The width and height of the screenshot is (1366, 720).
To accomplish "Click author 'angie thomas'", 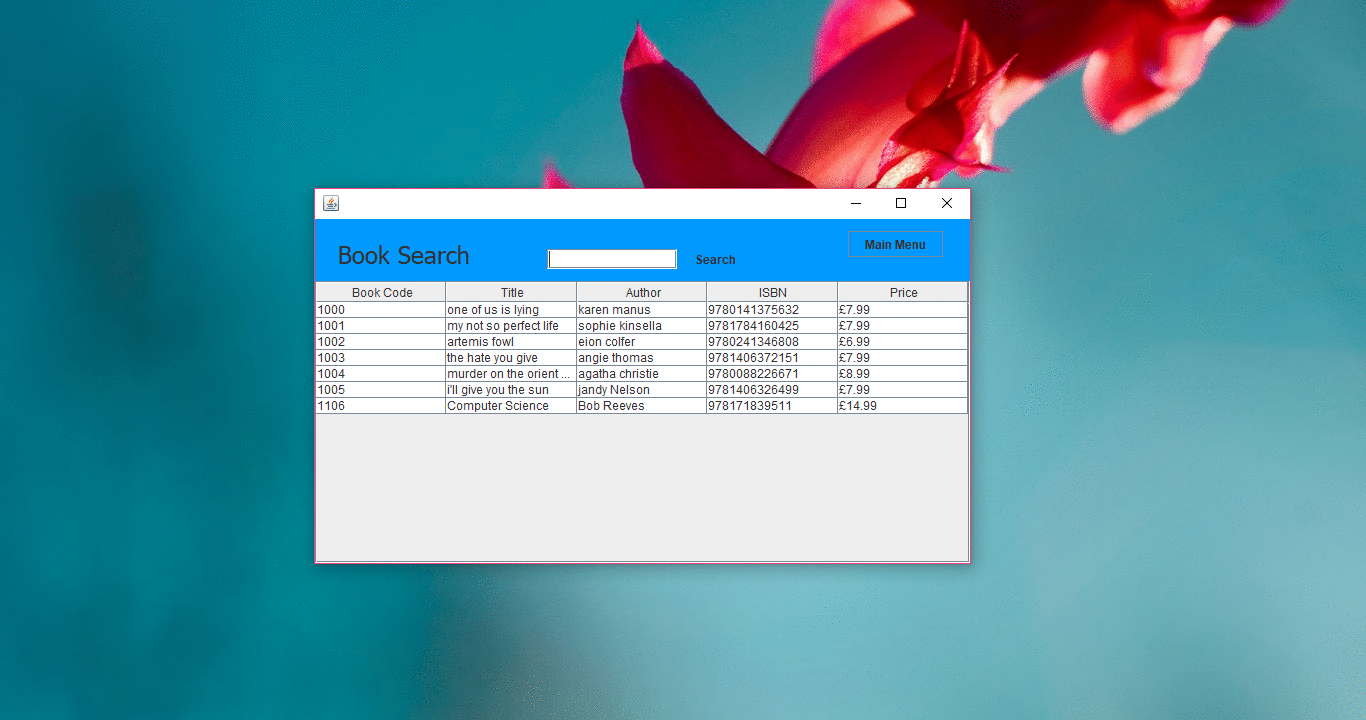I will pyautogui.click(x=642, y=358).
